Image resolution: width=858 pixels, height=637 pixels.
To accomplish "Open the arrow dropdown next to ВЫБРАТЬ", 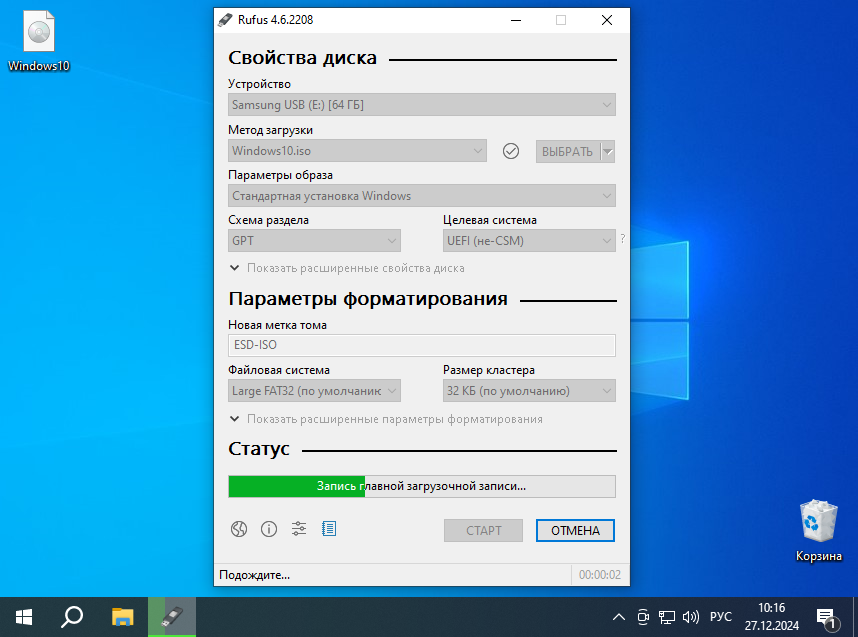I will (607, 150).
